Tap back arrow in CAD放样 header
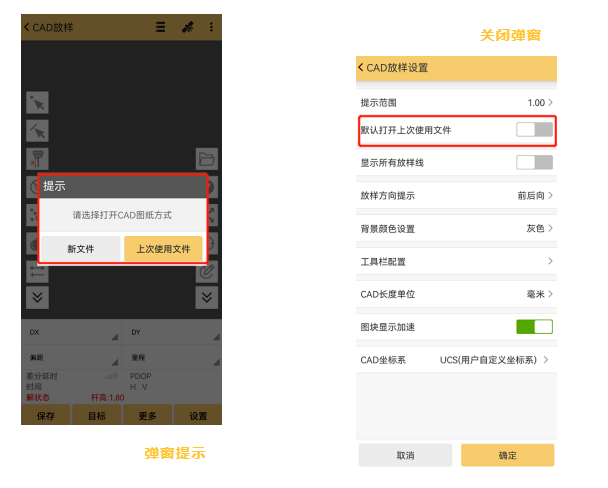 (x=27, y=27)
